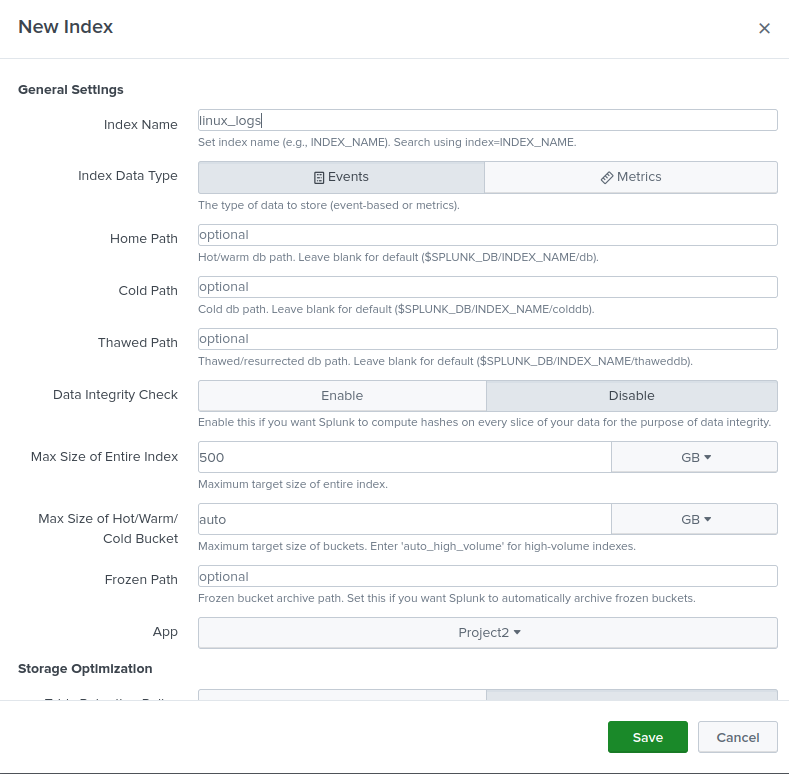Click the App label
The height and width of the screenshot is (774, 789).
tap(165, 632)
